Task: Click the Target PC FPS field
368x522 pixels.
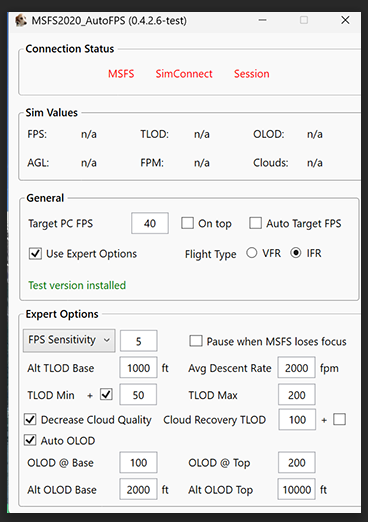Action: tap(150, 223)
